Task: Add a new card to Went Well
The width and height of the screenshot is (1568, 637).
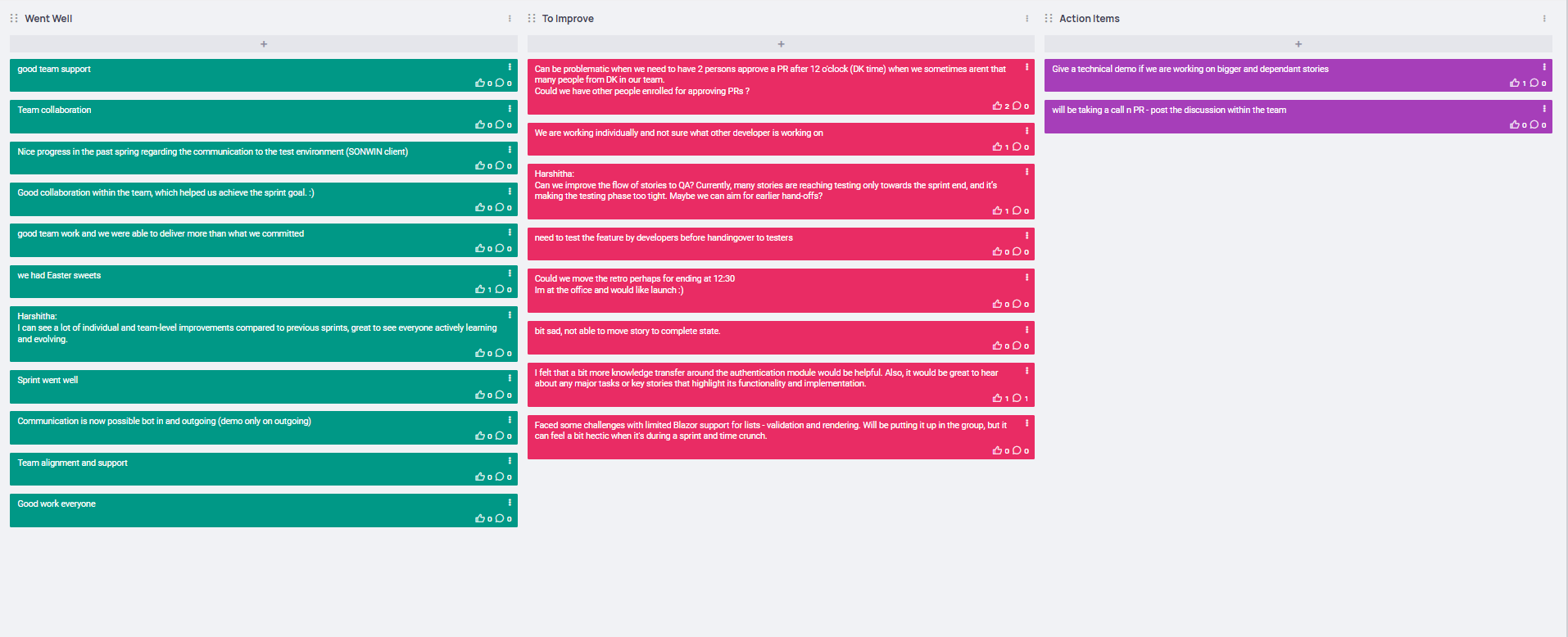Action: [264, 43]
